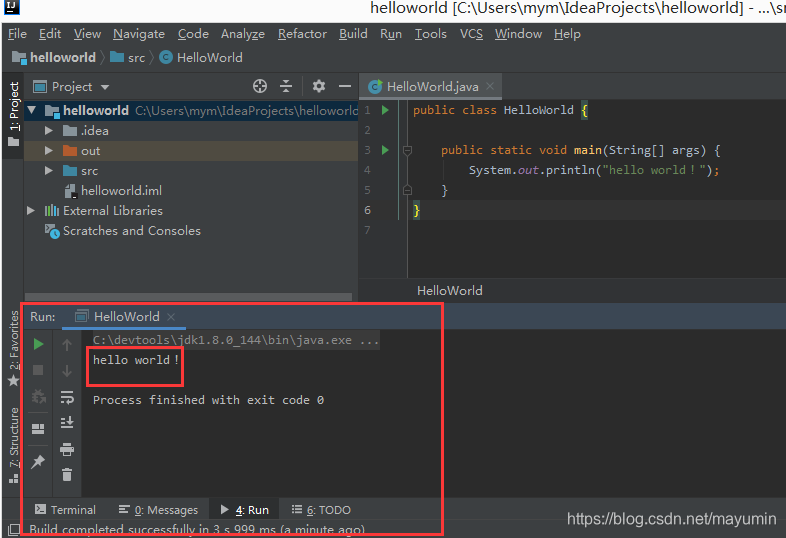The height and width of the screenshot is (538, 786).
Task: Collapse the helloworld project root node
Action: [32, 110]
